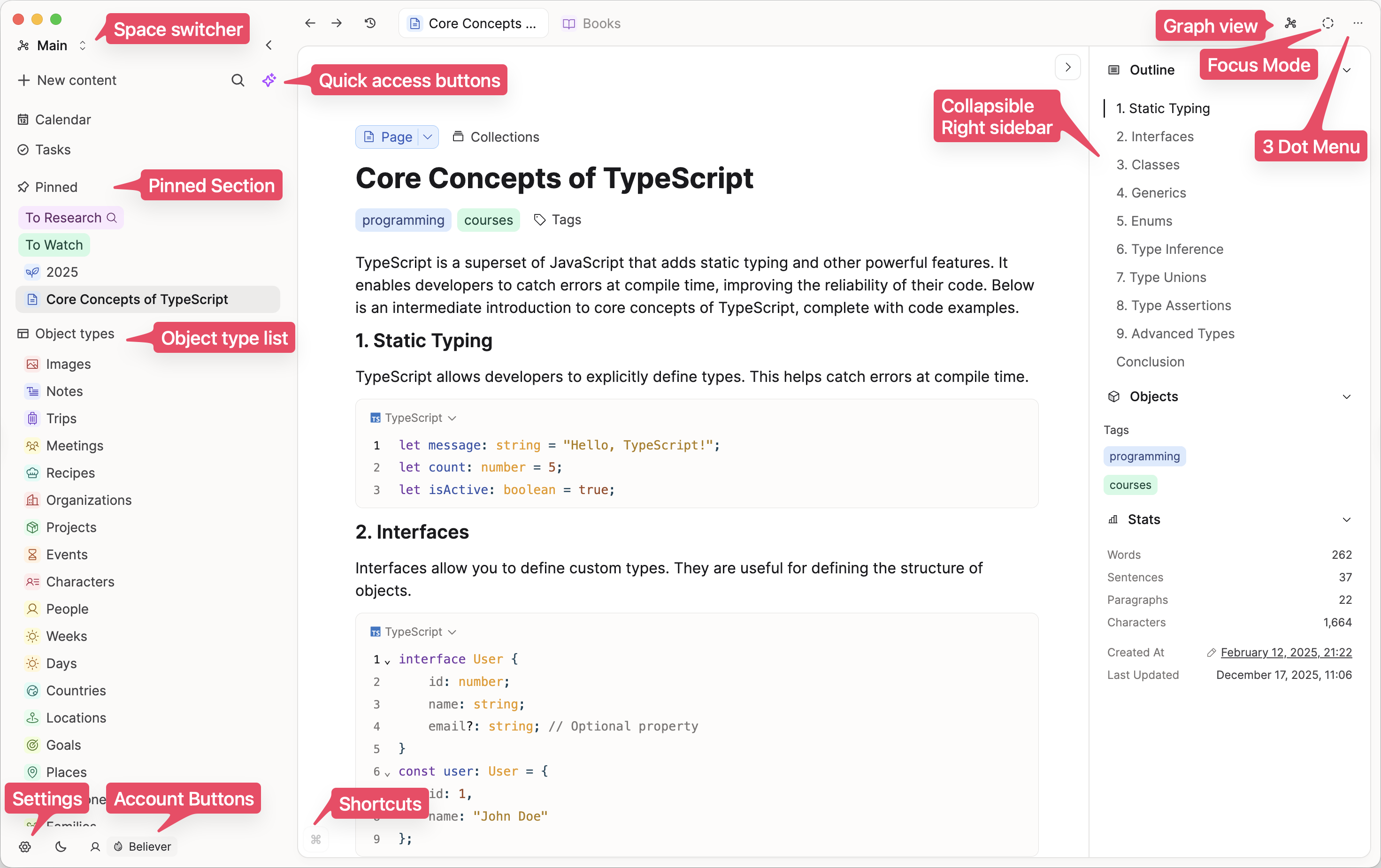Open the graph view icon

click(1290, 23)
